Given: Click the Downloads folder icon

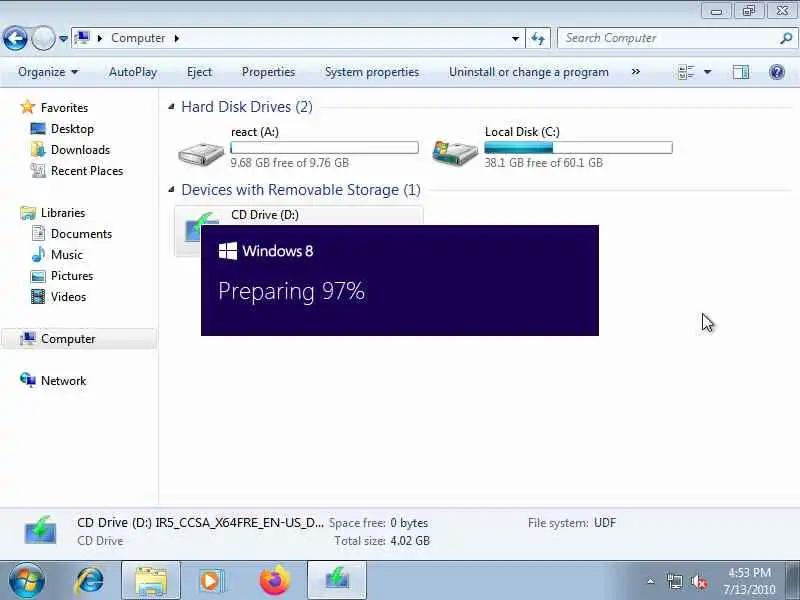Looking at the screenshot, I should point(38,149).
